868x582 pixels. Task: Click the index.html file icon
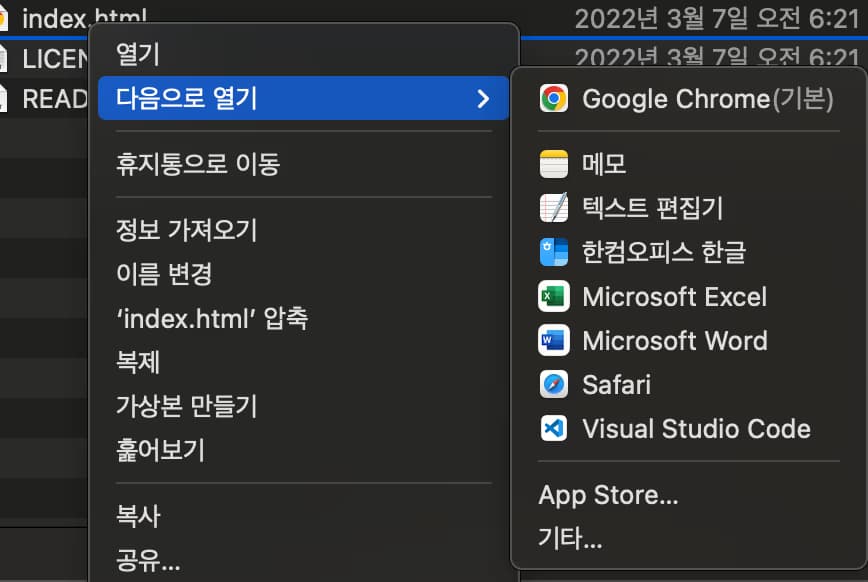[x=11, y=15]
